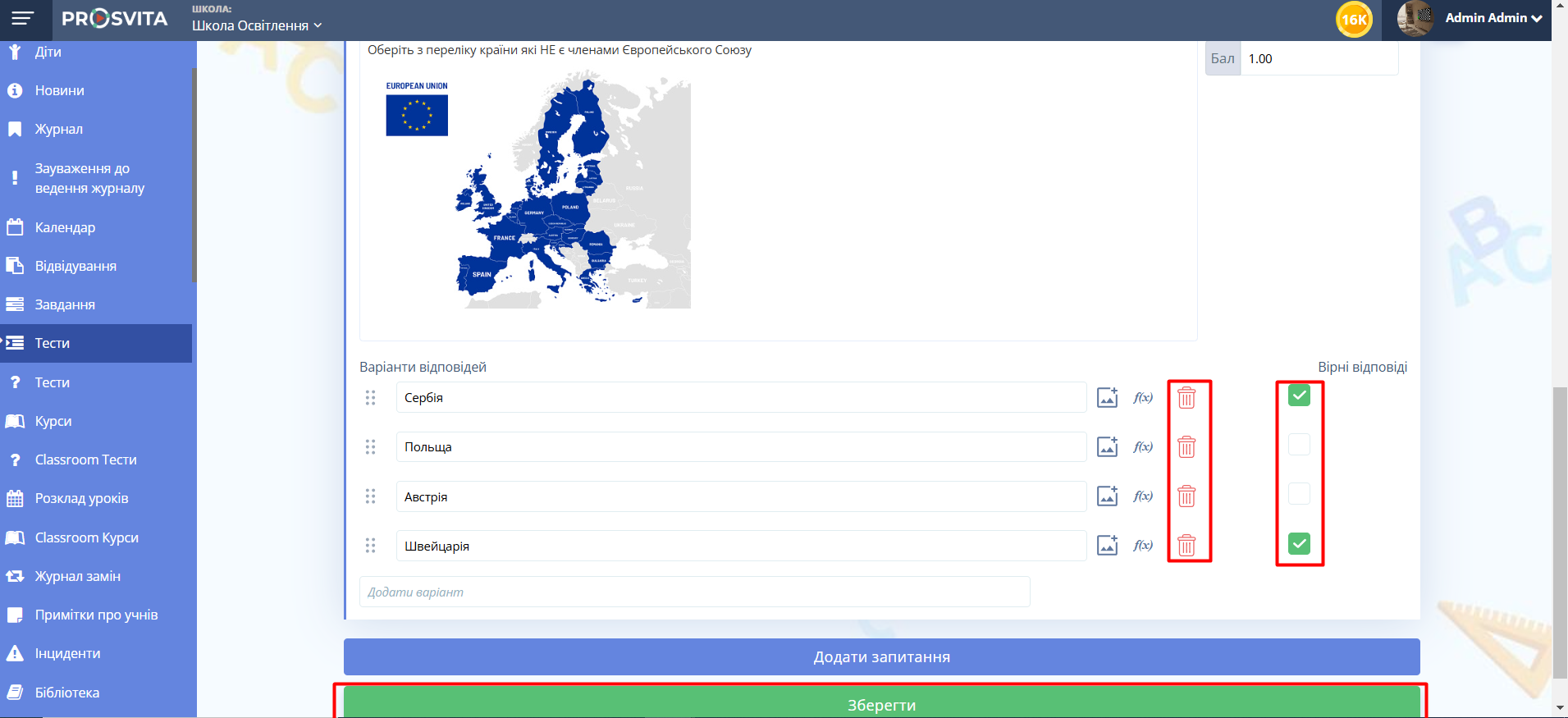This screenshot has width=1568, height=718.
Task: Add image to Швейцарія answer
Action: 1108,546
